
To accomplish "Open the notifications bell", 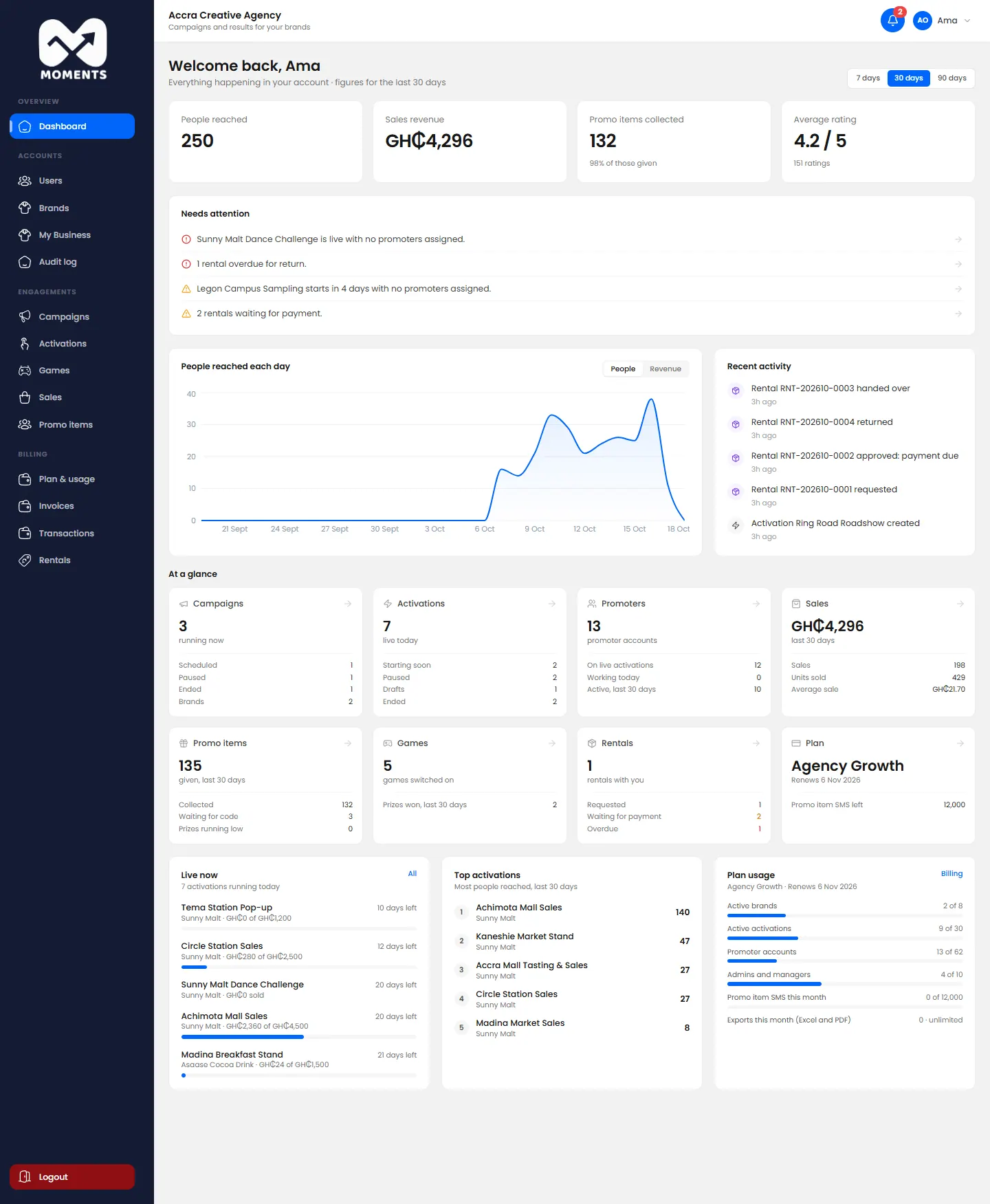I will 892,20.
